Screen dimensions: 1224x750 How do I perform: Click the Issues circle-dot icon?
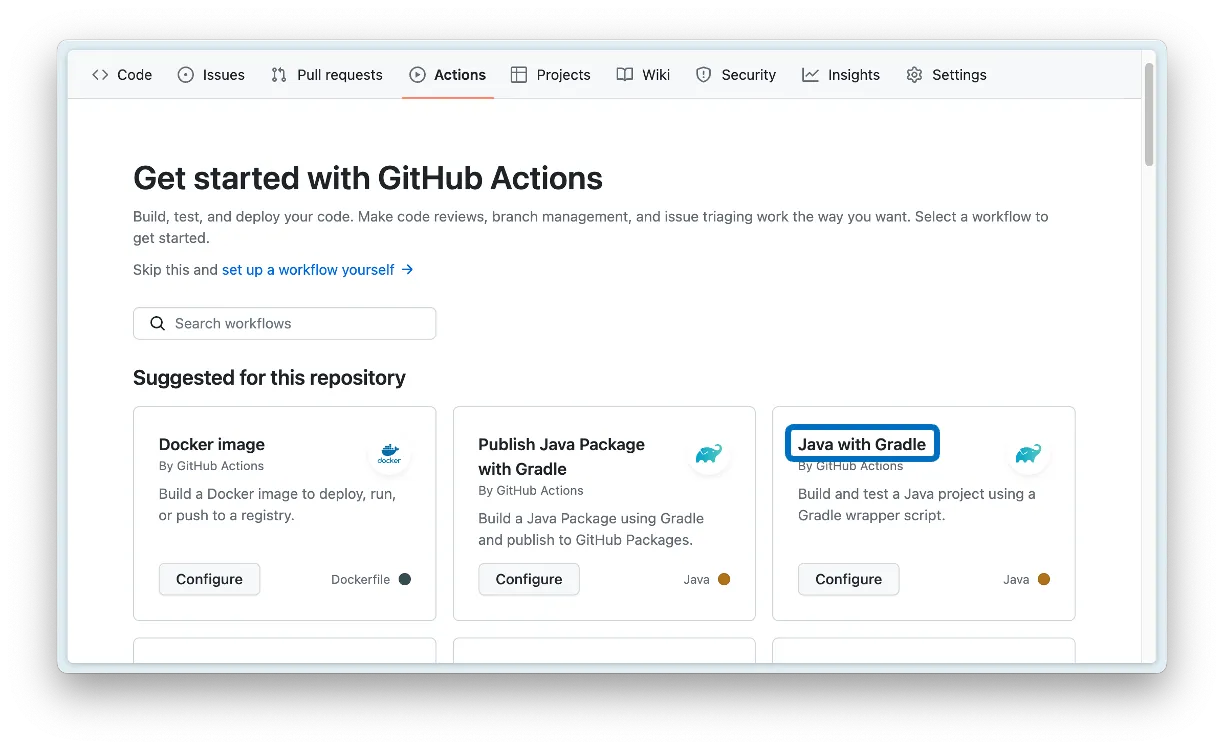(x=186, y=75)
